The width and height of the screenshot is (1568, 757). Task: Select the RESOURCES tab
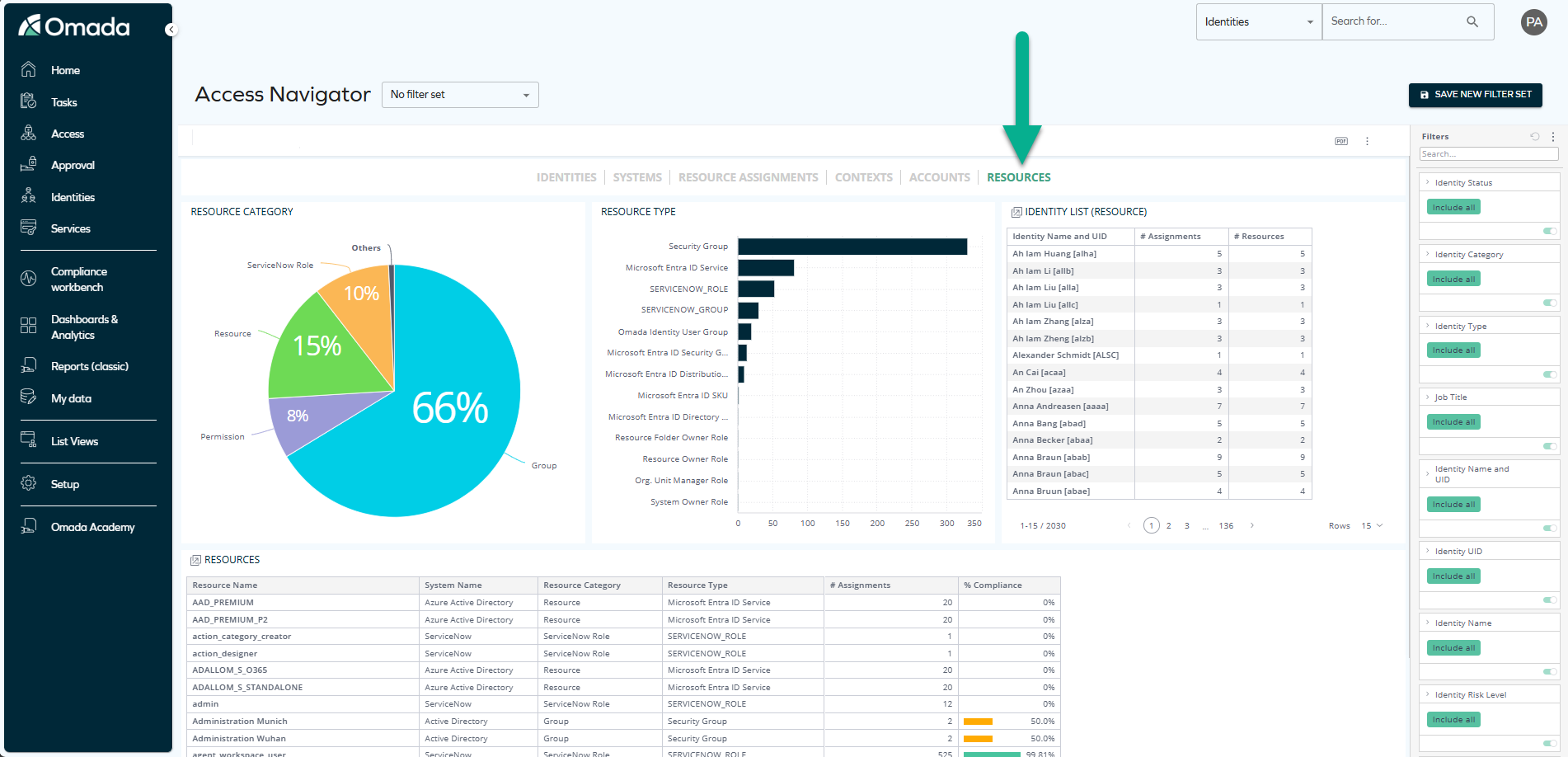click(x=1019, y=177)
